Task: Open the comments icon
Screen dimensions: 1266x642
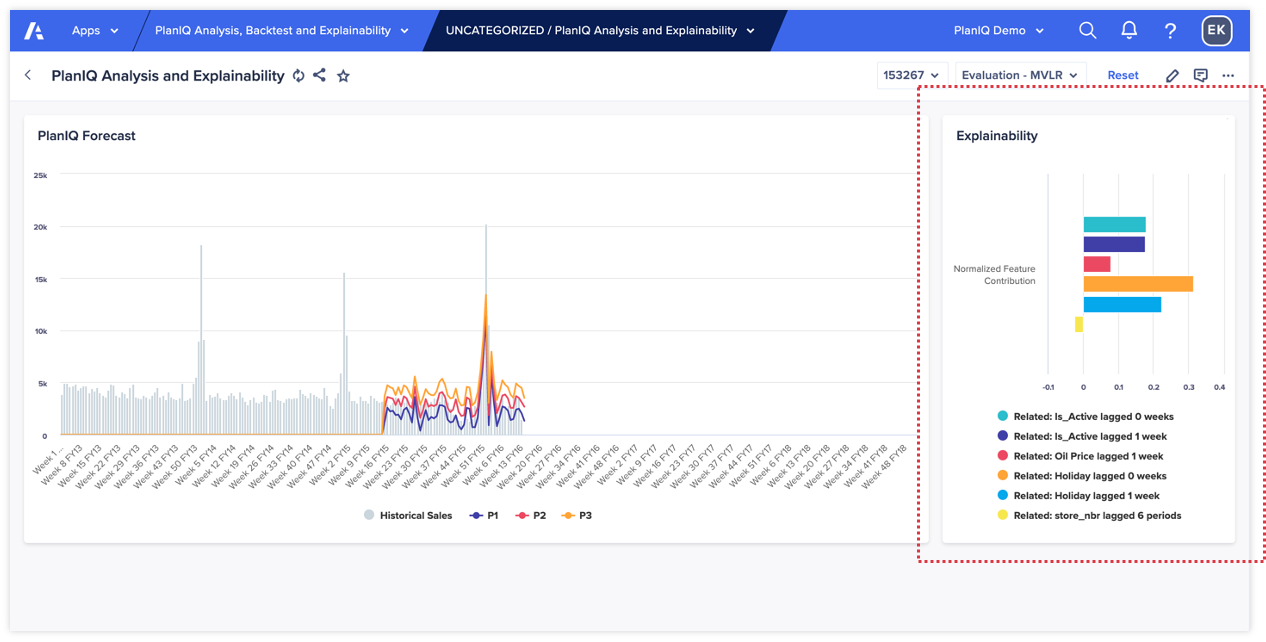Action: click(1201, 75)
